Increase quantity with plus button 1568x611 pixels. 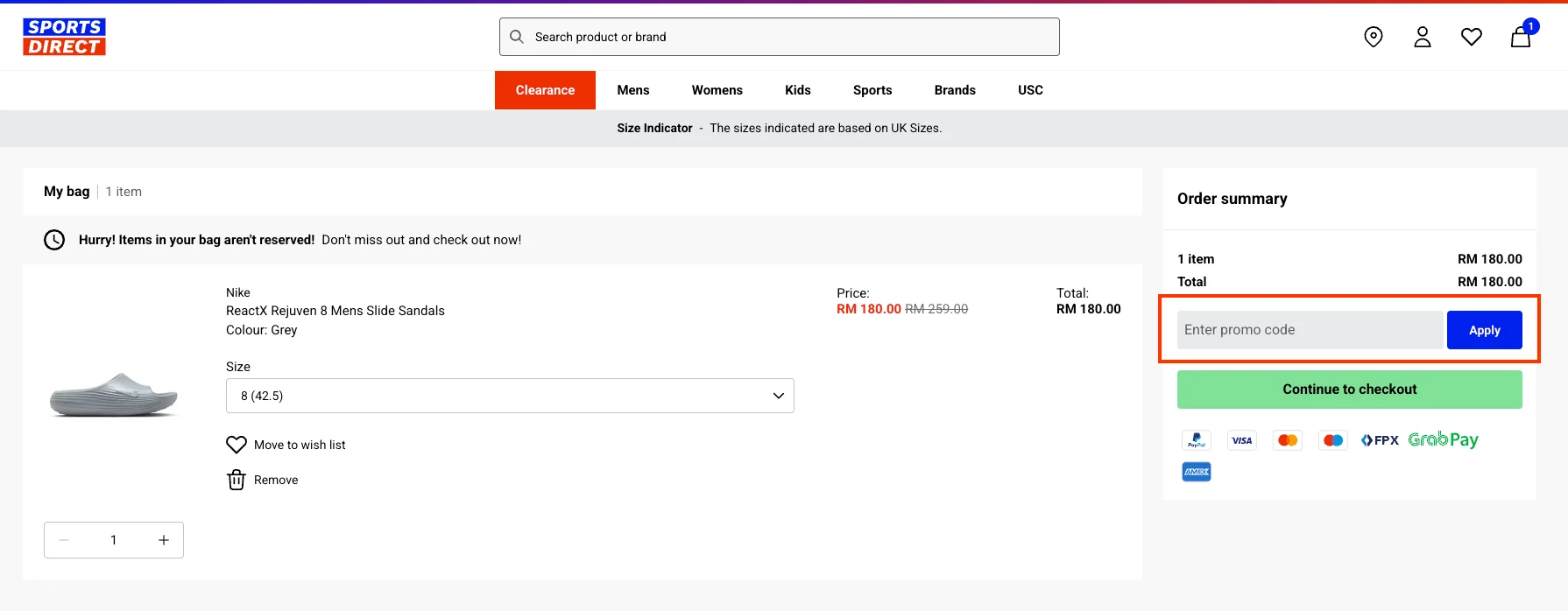[x=164, y=540]
